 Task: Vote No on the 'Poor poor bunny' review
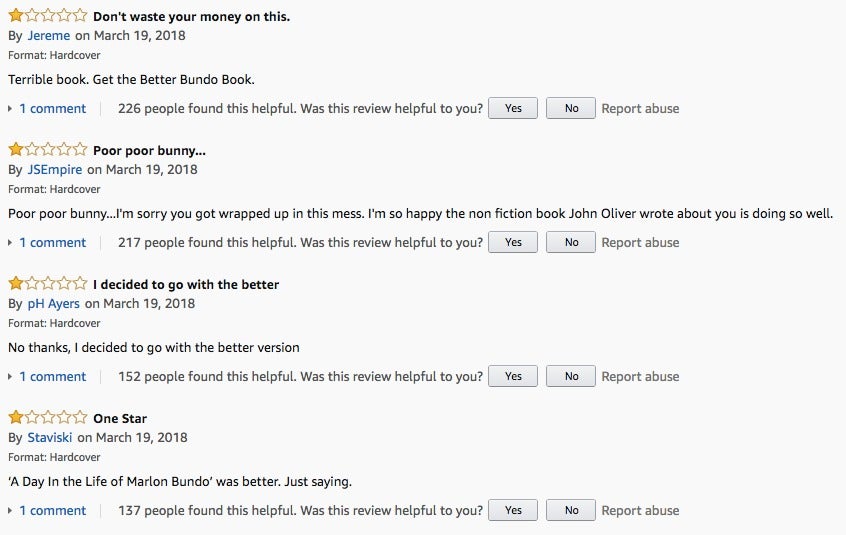pos(571,242)
